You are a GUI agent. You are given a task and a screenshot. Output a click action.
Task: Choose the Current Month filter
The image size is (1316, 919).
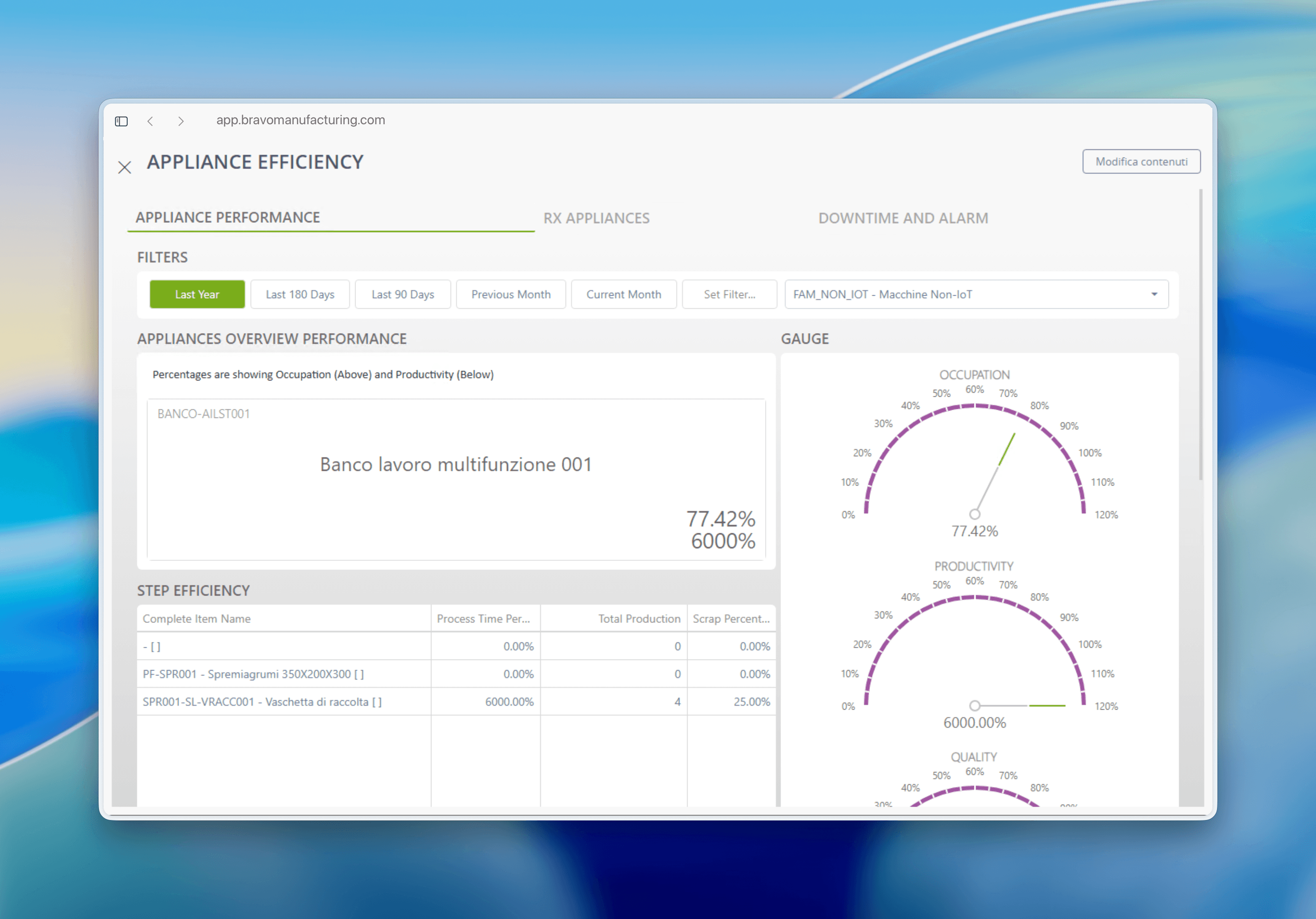(623, 294)
